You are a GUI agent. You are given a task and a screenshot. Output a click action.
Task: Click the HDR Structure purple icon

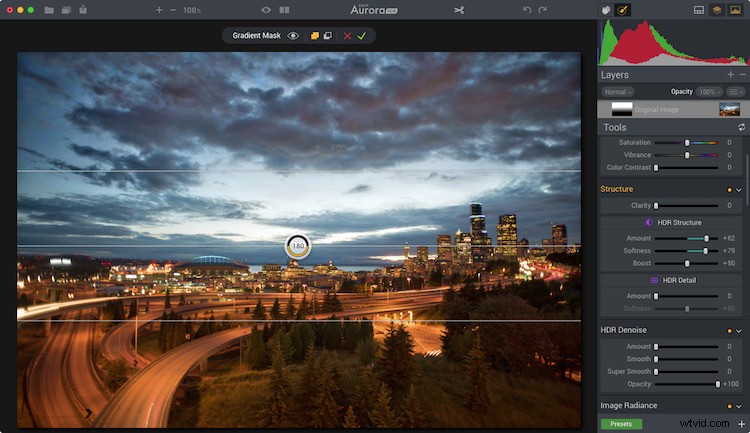(649, 222)
